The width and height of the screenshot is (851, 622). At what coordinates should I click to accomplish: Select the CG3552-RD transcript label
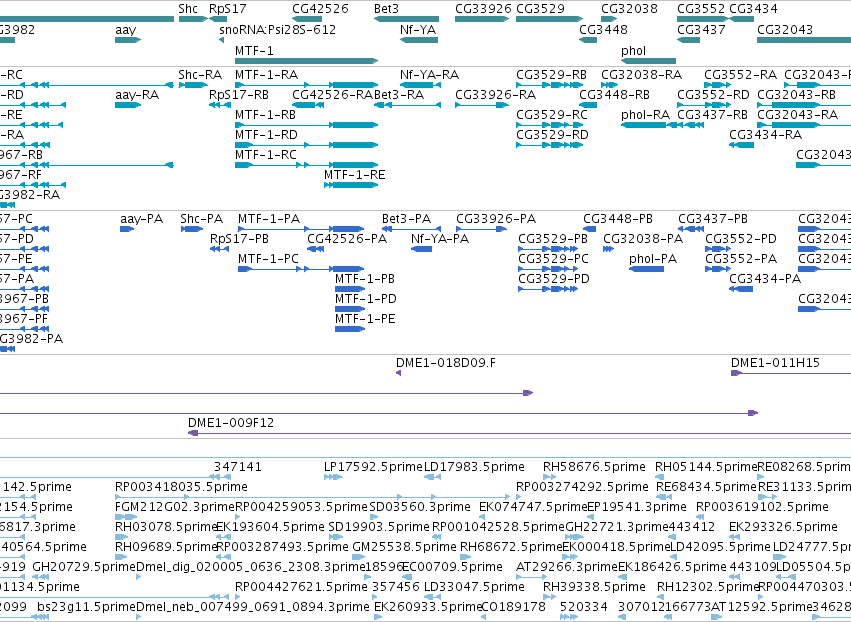[x=713, y=94]
